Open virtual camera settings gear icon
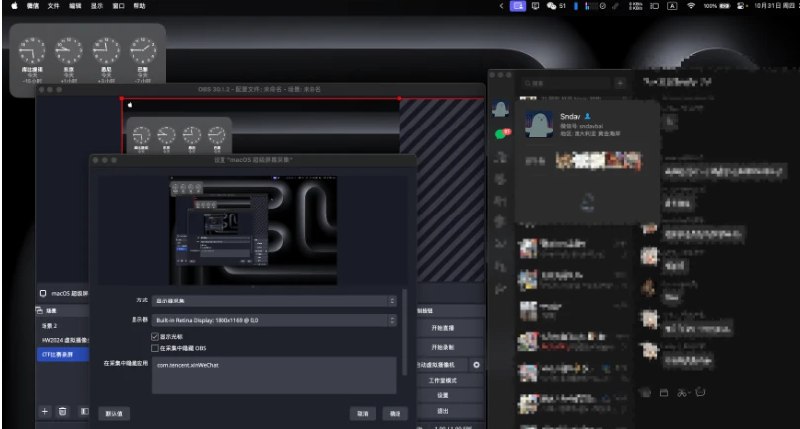Screen dimensions: 800x429 coord(476,365)
